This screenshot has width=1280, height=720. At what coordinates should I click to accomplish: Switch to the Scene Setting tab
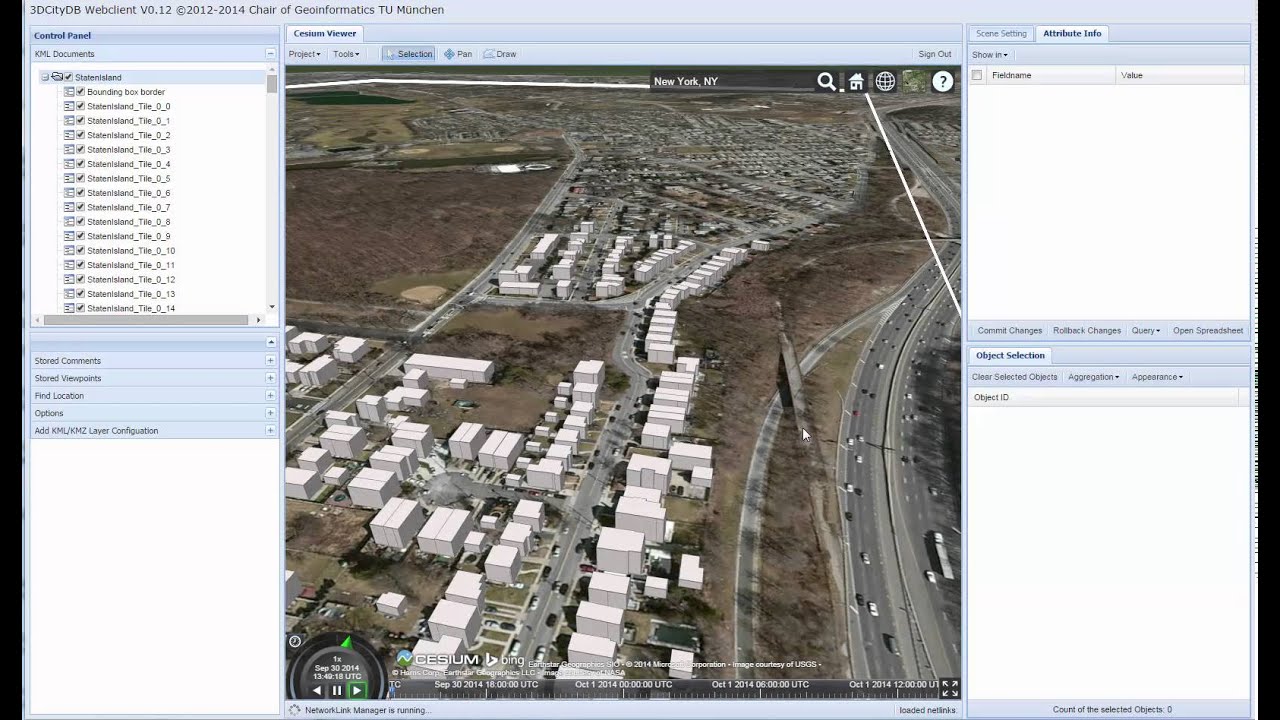tap(1001, 34)
